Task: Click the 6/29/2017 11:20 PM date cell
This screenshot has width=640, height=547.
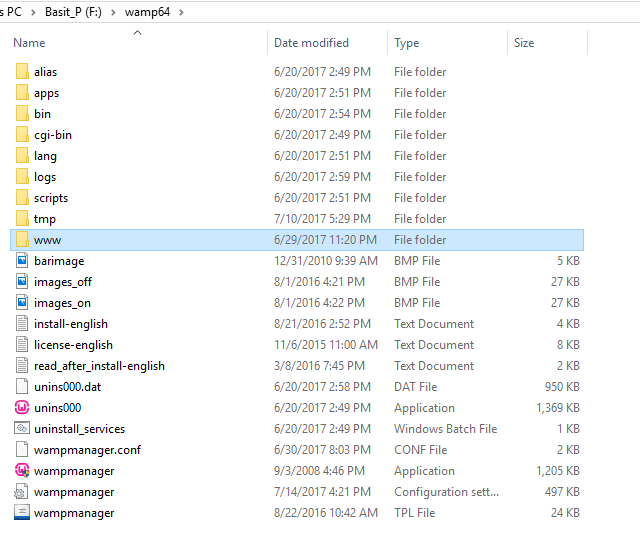Action: tap(325, 240)
